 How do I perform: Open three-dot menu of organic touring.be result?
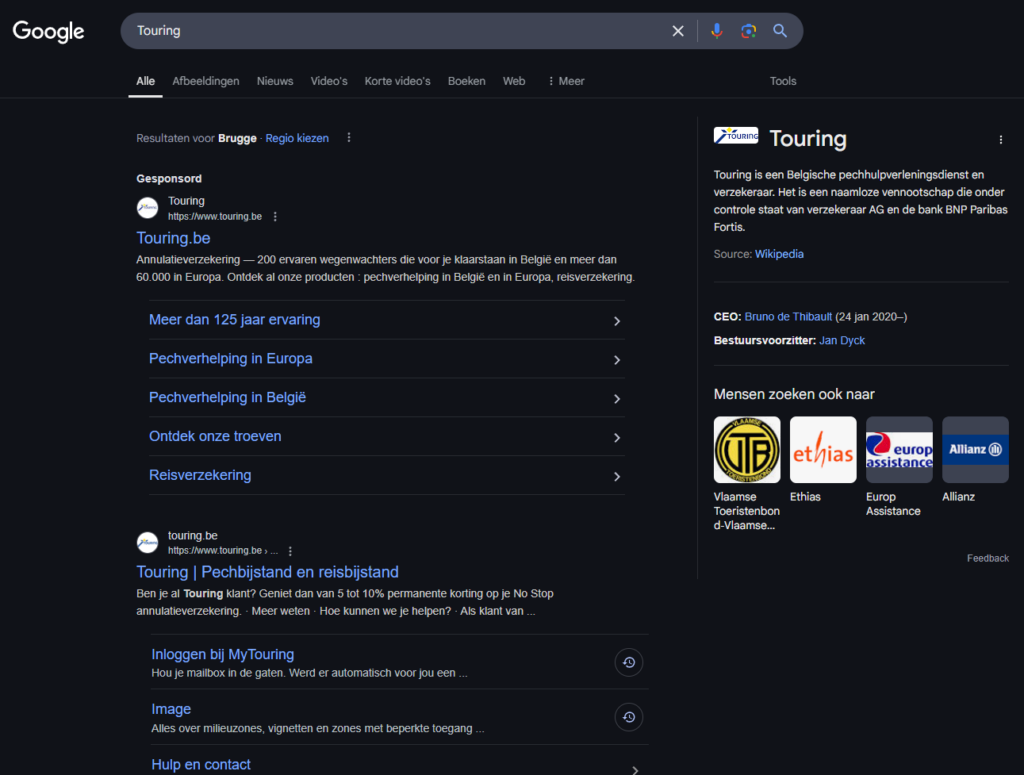(290, 551)
